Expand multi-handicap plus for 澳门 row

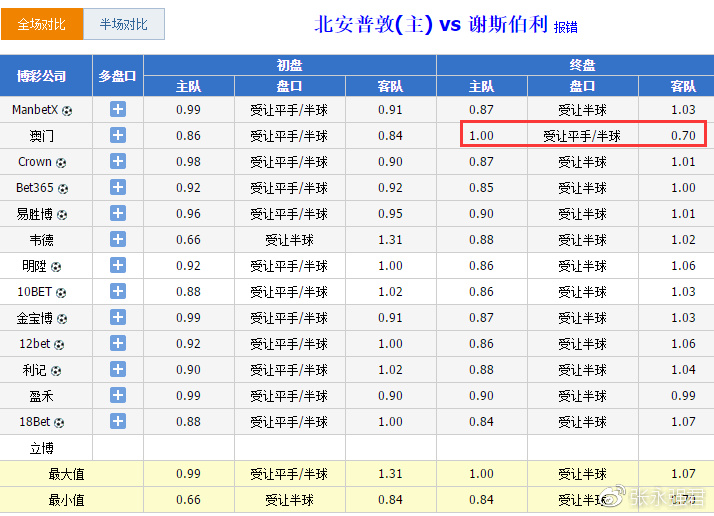(x=118, y=135)
